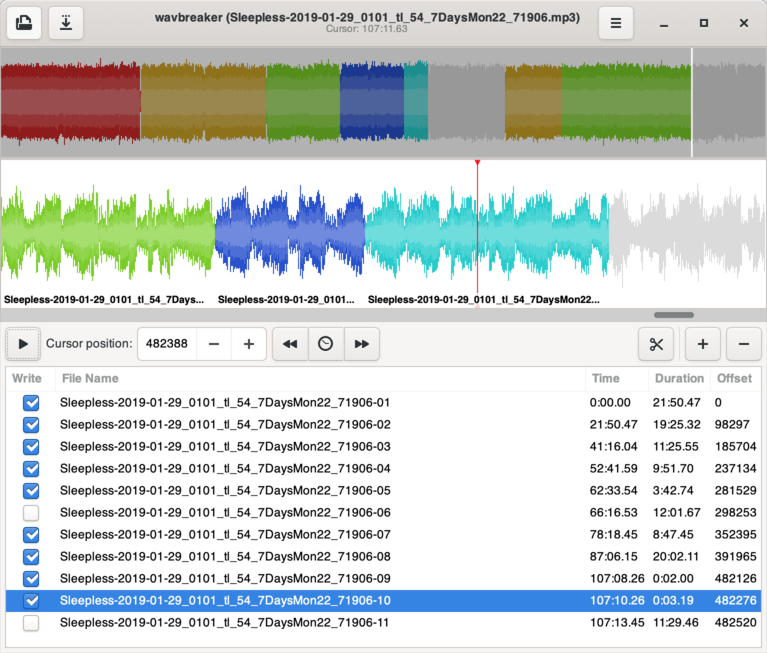Click the scissors split track icon
This screenshot has height=653, width=767.
(656, 344)
